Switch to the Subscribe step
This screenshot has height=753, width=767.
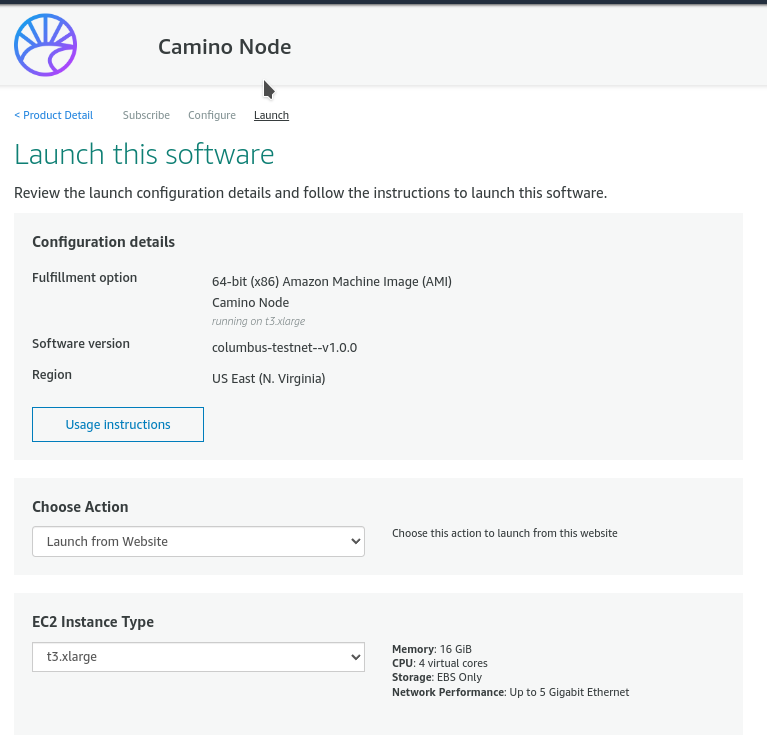click(x=146, y=115)
